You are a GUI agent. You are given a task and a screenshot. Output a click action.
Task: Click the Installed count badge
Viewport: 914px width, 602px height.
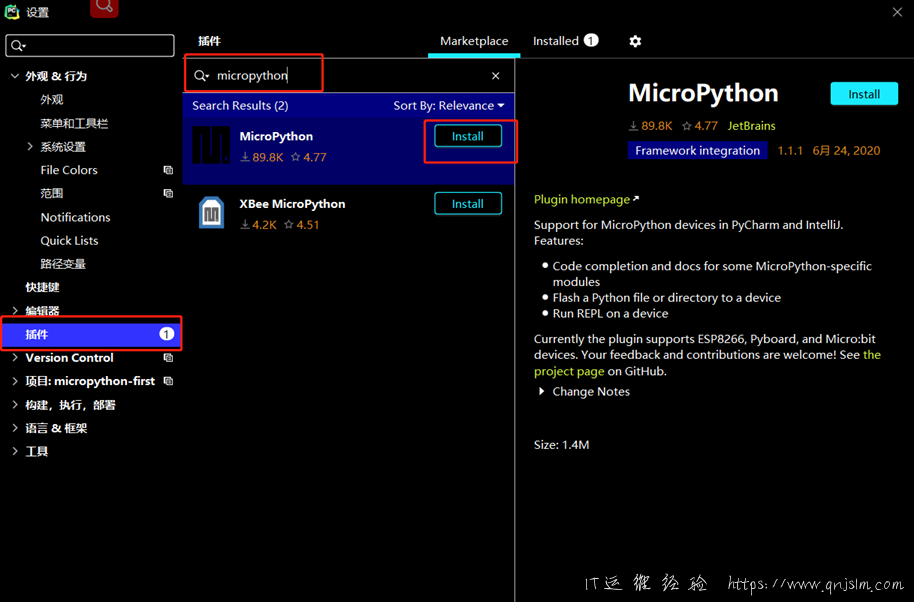pos(591,40)
